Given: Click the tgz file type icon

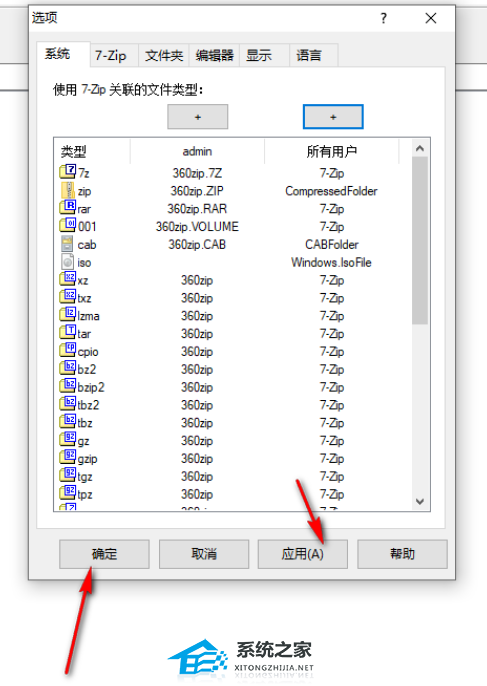Looking at the screenshot, I should [x=68, y=476].
